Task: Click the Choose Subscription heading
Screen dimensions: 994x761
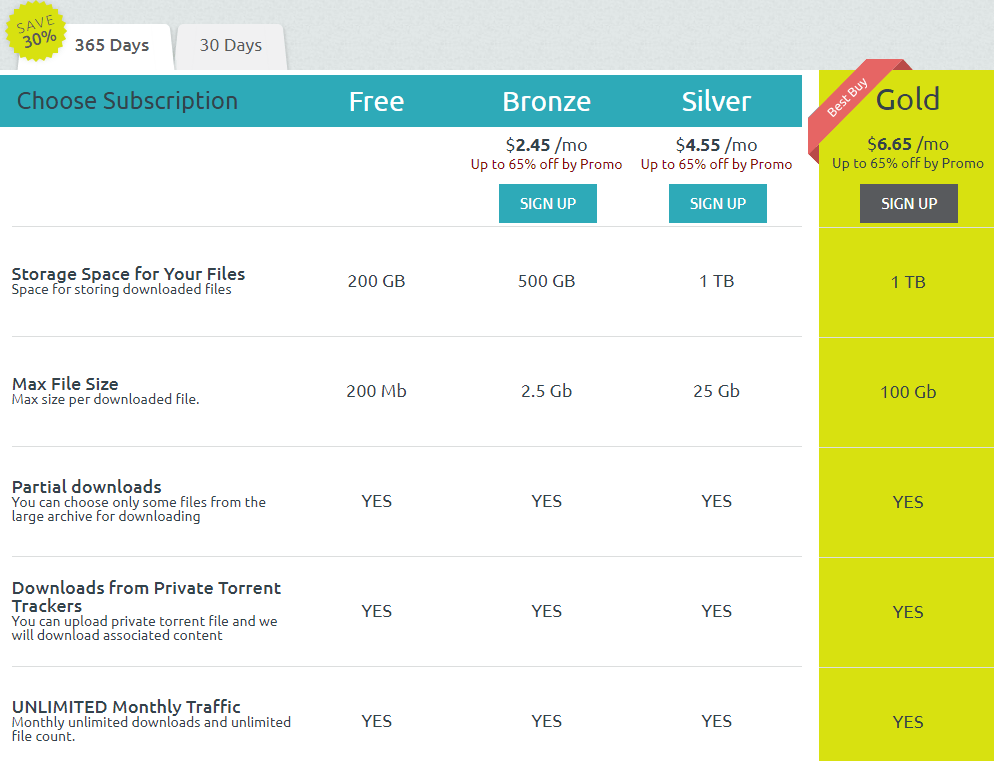Action: click(x=127, y=101)
